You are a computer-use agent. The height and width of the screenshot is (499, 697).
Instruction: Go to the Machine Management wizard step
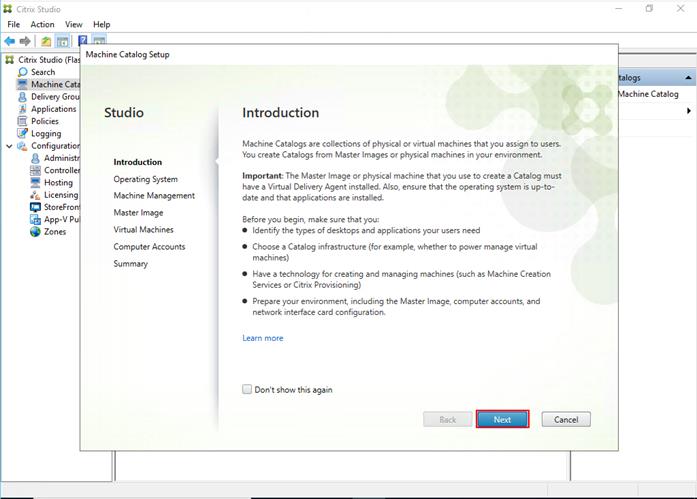154,196
